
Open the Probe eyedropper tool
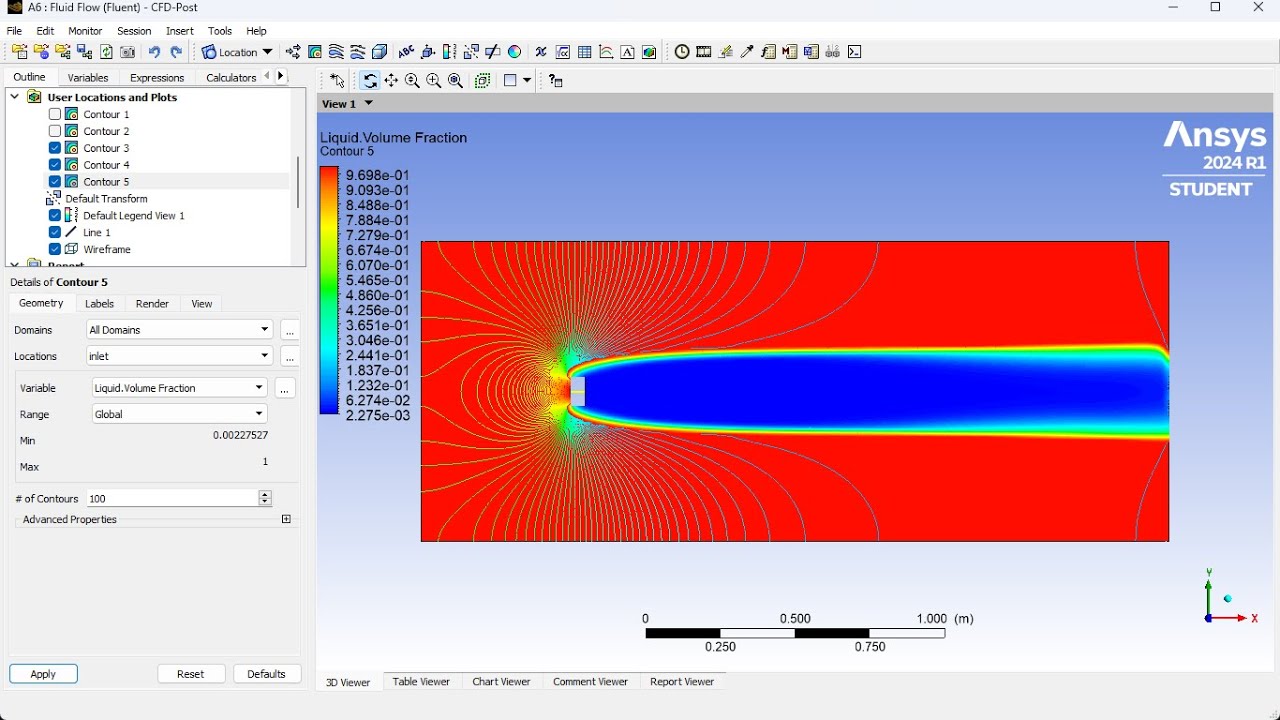tap(746, 52)
